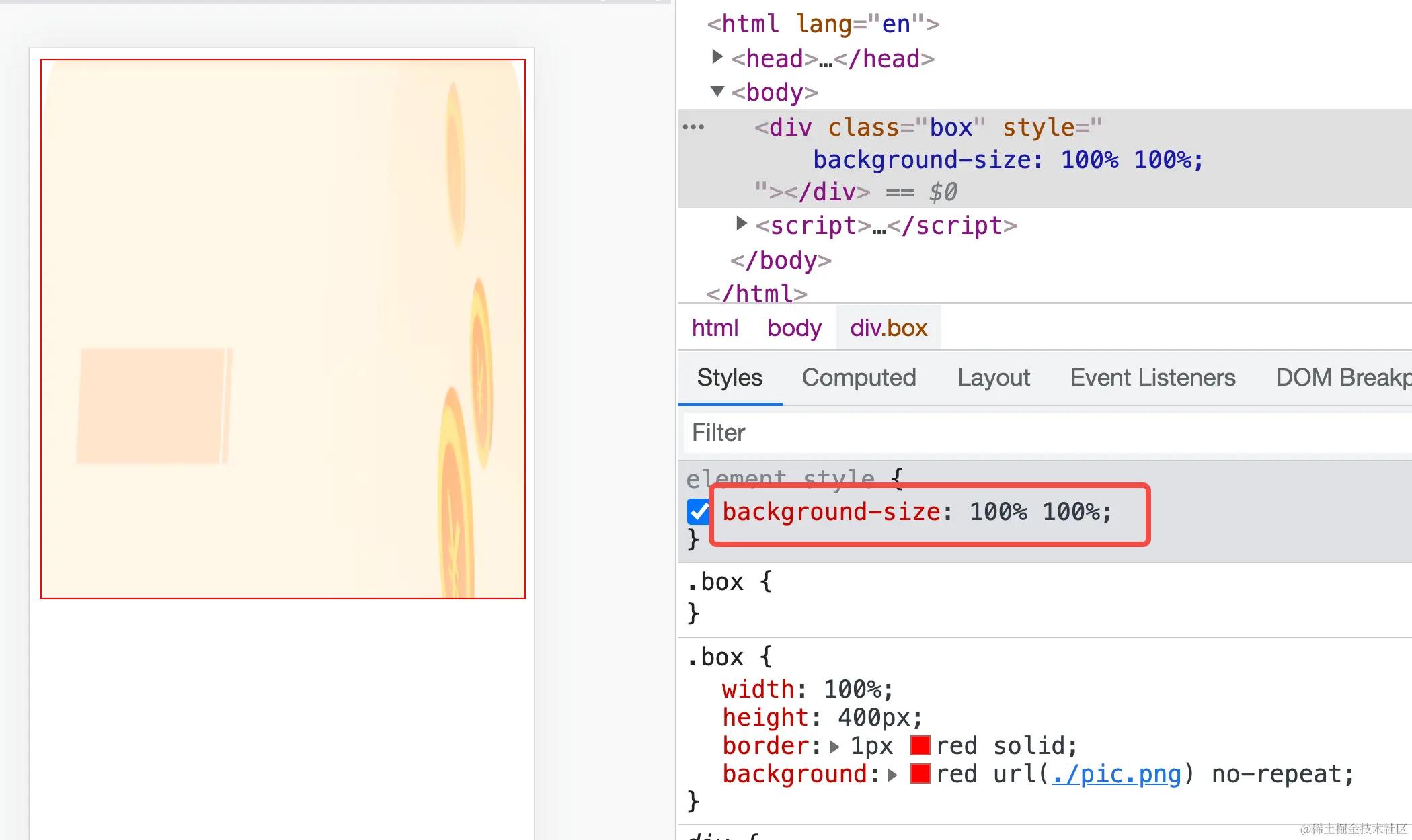Screen dimensions: 1412x840
Task: Uncheck the background-size declaration checkbox
Action: (x=699, y=512)
